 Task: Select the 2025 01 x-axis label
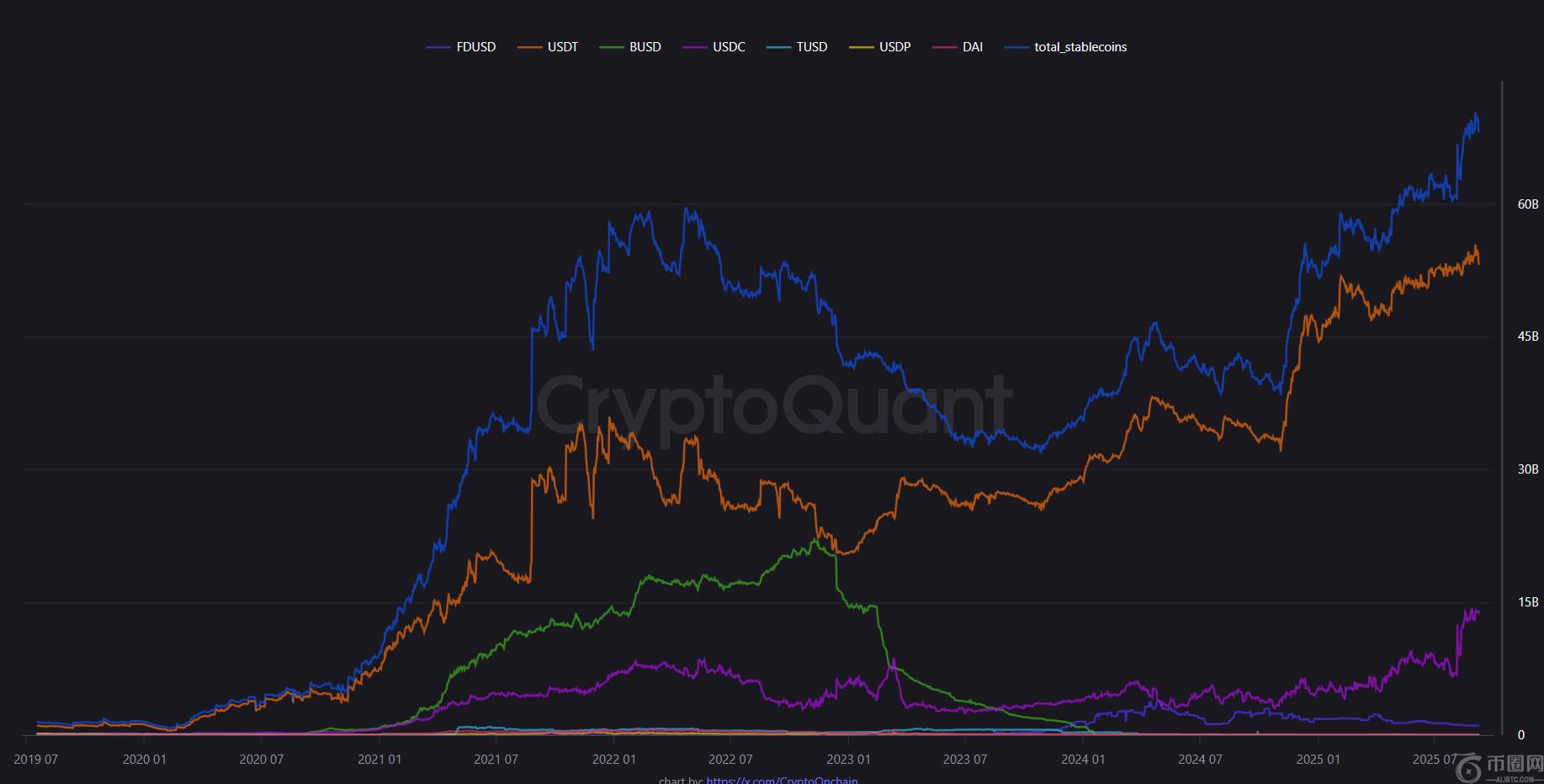click(1318, 760)
